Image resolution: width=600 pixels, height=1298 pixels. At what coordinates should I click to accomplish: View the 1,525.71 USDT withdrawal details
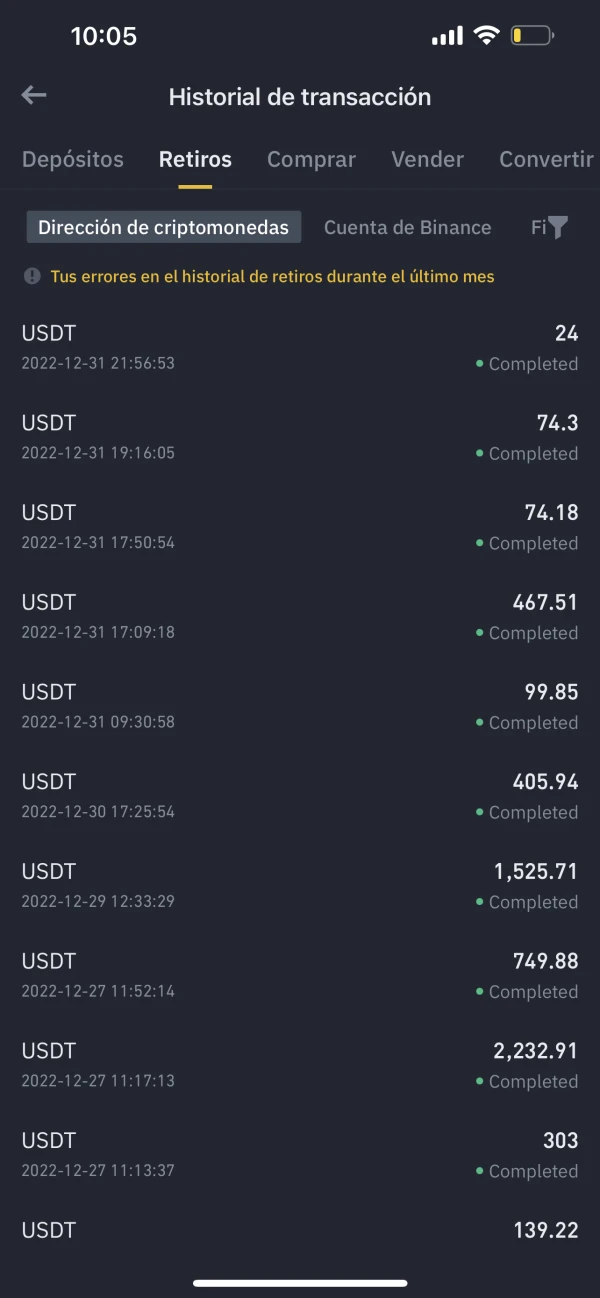coord(300,885)
